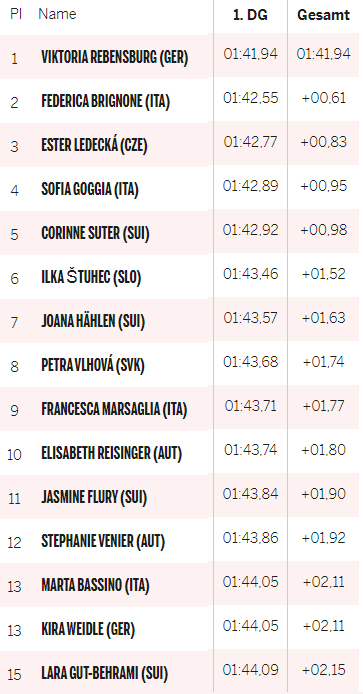Click the Gesamt column header
The image size is (363, 694).
[x=323, y=15]
